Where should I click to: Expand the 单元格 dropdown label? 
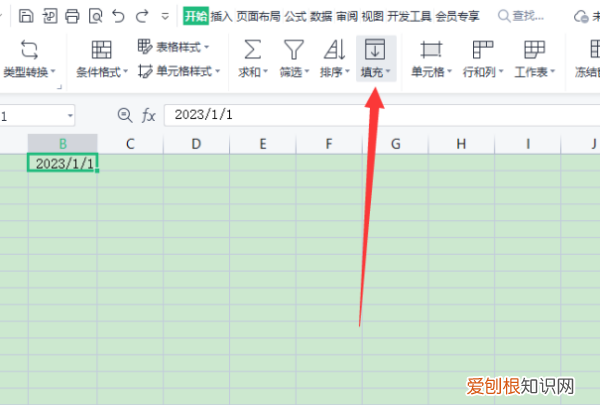click(x=432, y=72)
